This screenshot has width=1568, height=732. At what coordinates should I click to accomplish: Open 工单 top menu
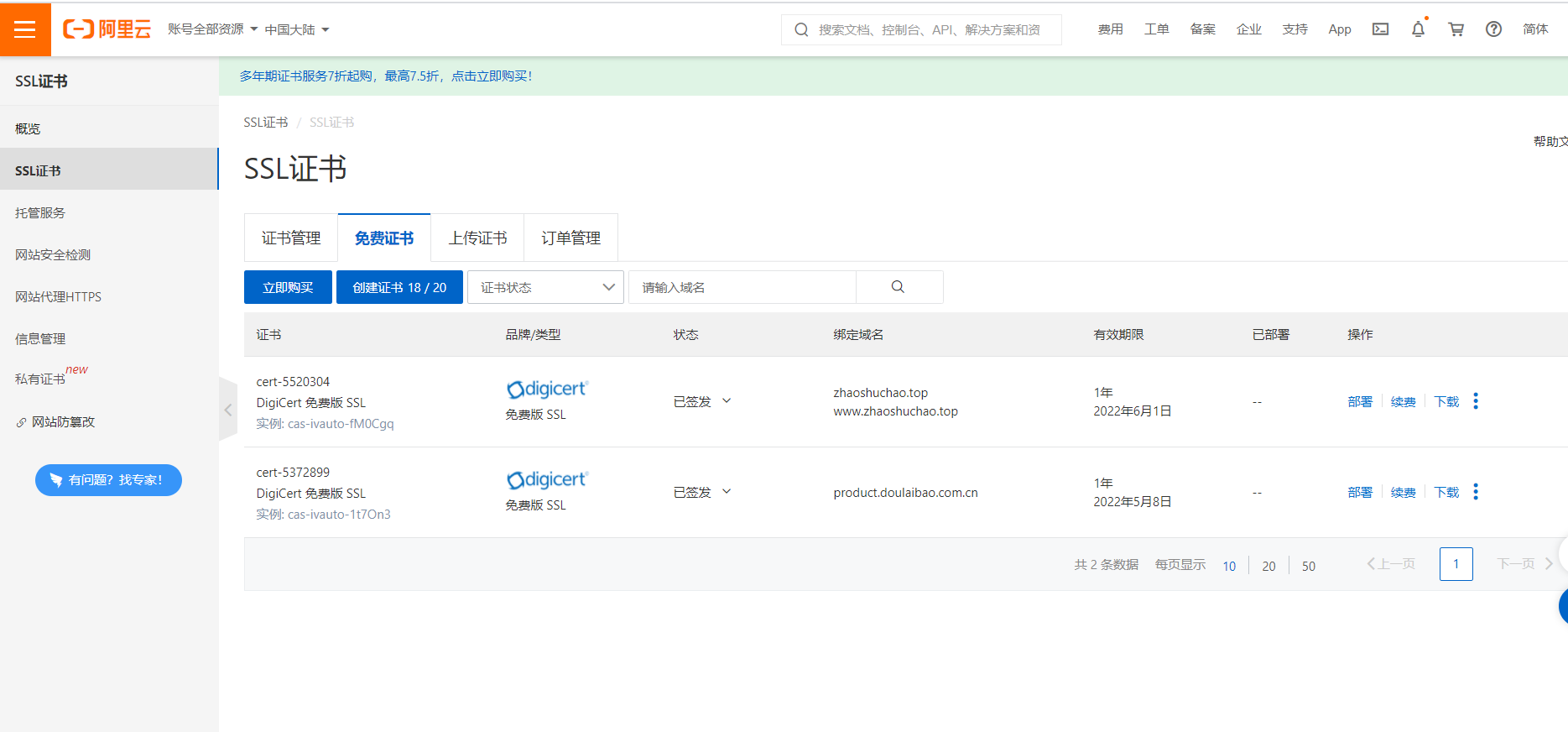pos(1156,29)
